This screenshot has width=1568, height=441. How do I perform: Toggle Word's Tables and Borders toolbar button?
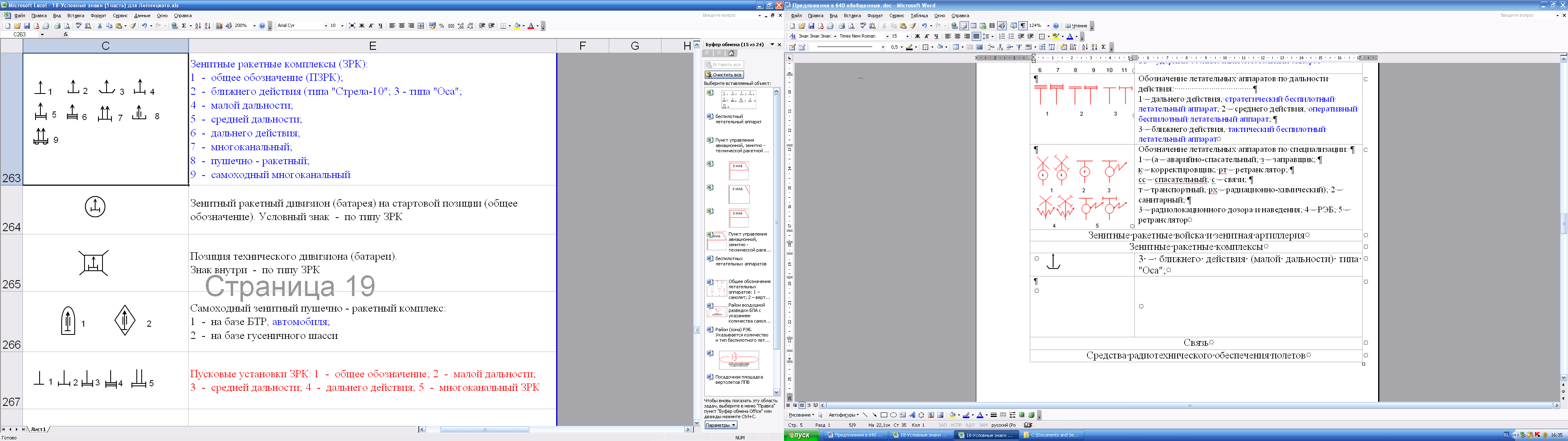[x=965, y=26]
